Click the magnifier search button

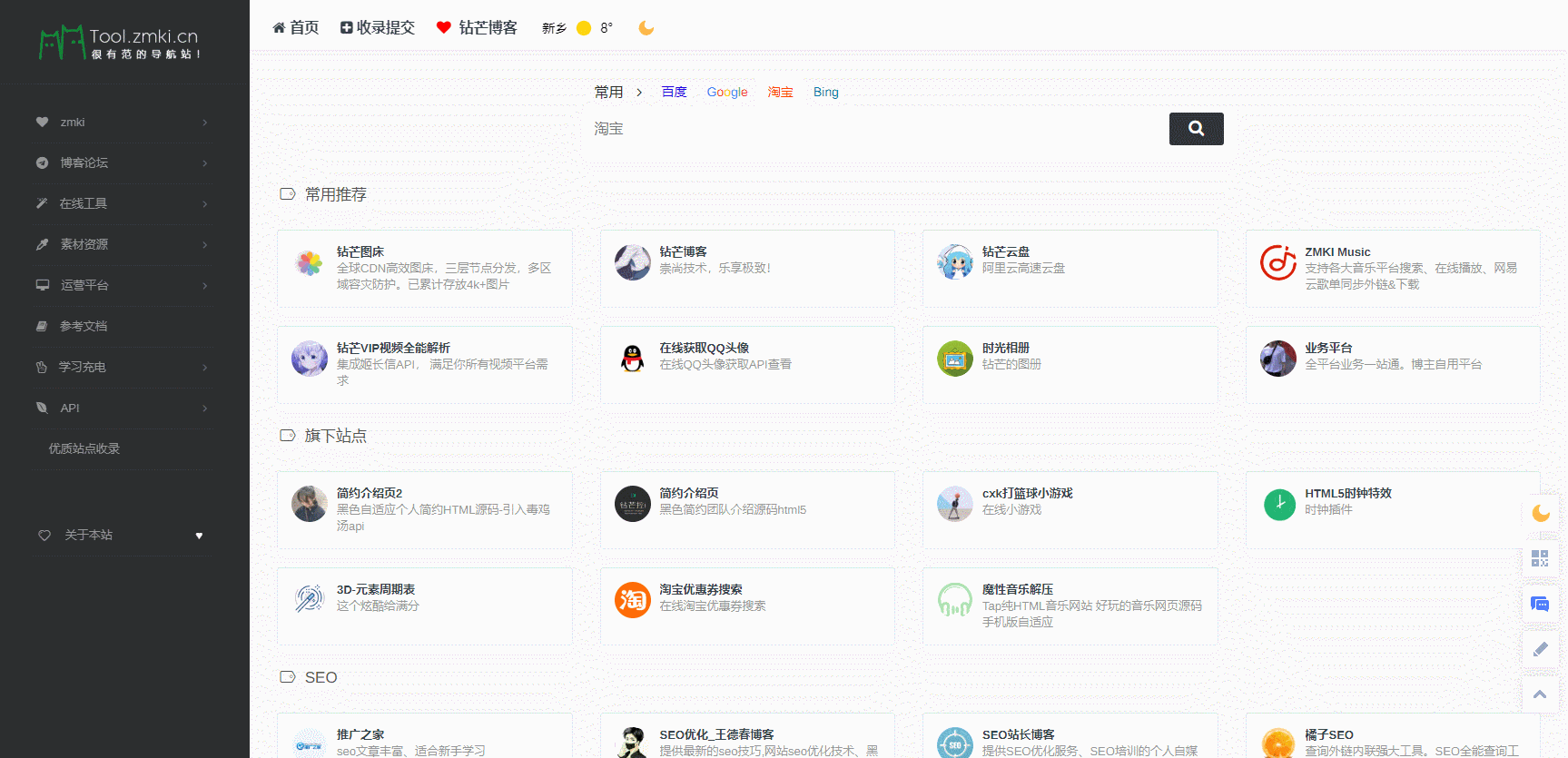[1196, 129]
